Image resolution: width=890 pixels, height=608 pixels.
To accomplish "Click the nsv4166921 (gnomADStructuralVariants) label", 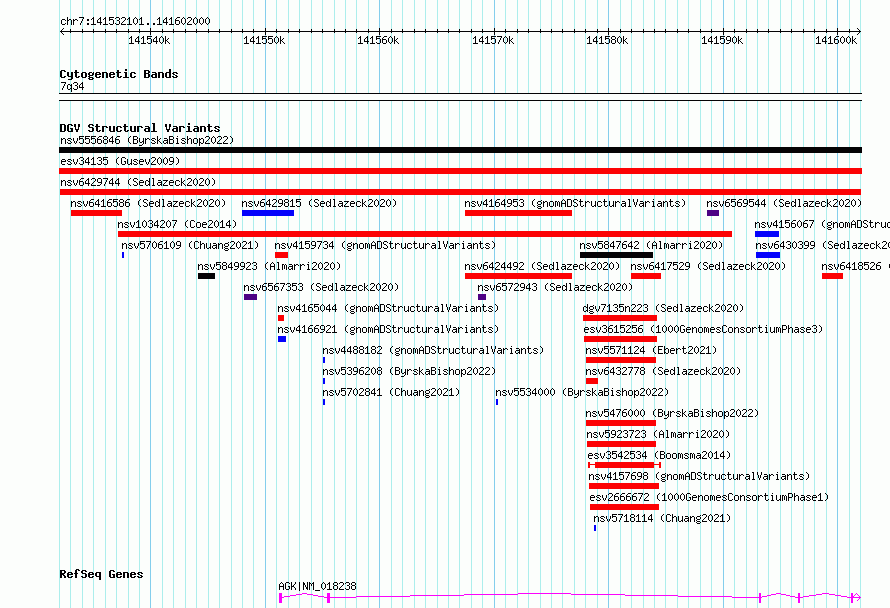I will (388, 329).
